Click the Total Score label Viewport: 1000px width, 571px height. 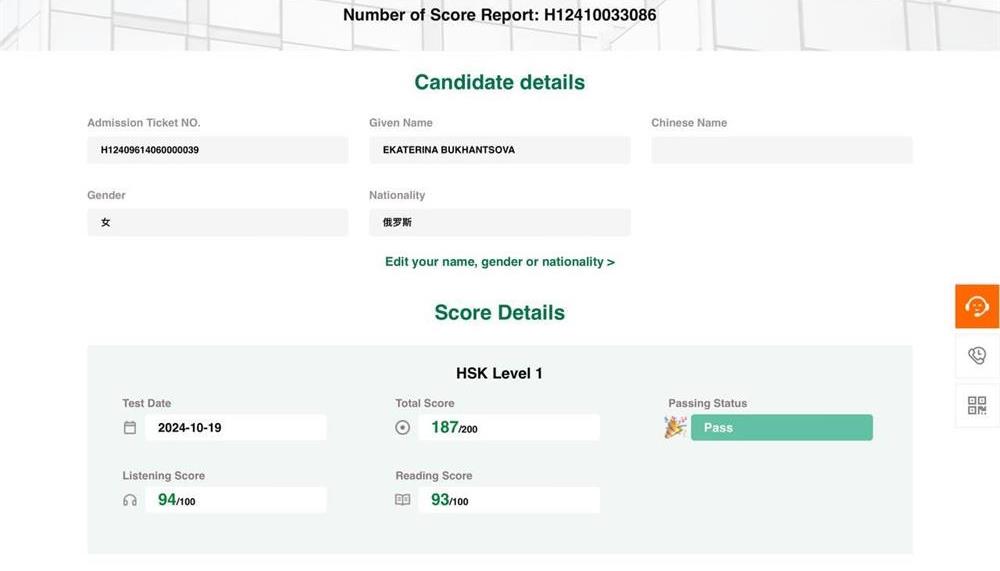(x=425, y=403)
